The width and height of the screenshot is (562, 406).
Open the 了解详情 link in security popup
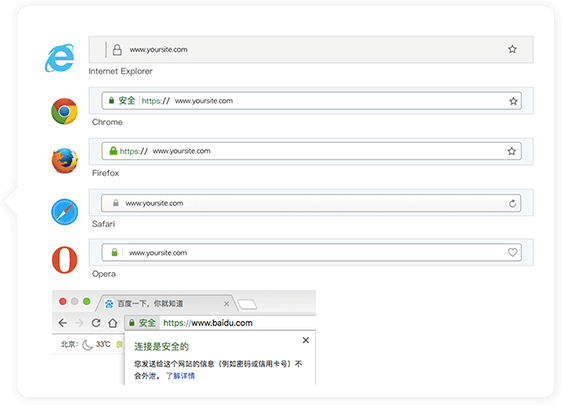[180, 376]
